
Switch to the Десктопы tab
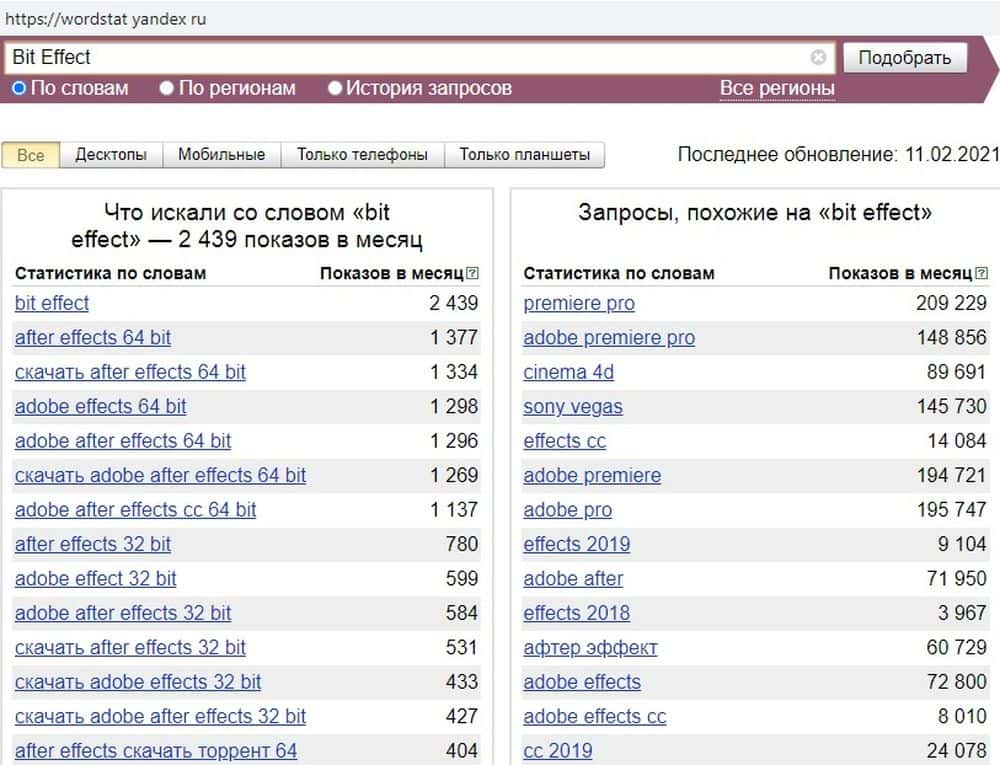coord(111,155)
